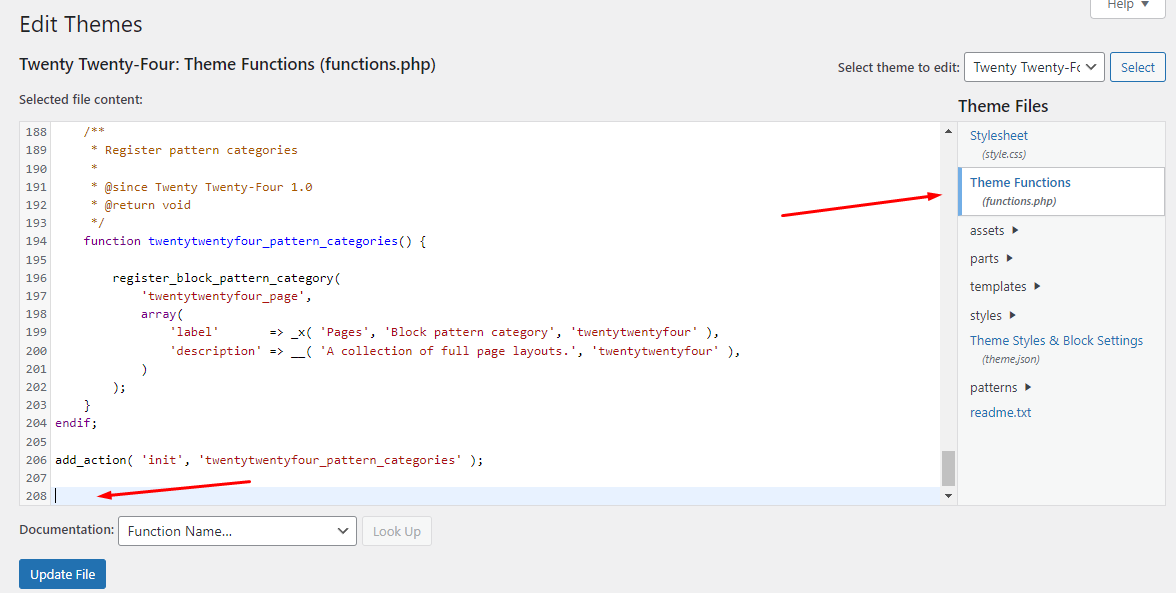Click '@since Twenty Twenty-Four 1.0' comment line
The width and height of the screenshot is (1176, 593).
[x=202, y=187]
